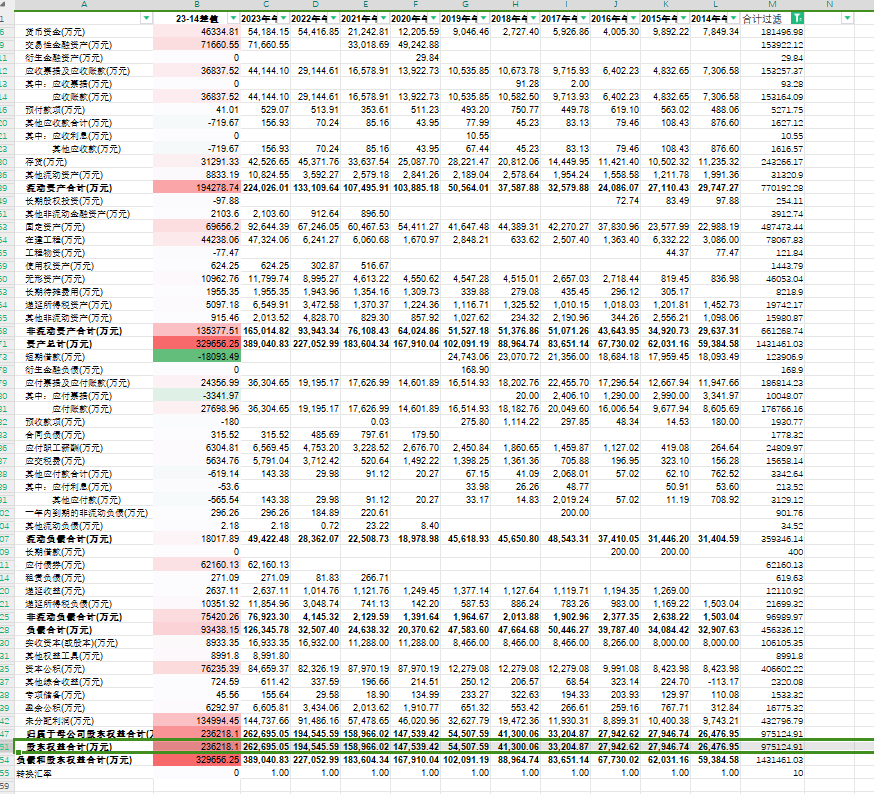Click the total cell 456336.12

(x=773, y=630)
